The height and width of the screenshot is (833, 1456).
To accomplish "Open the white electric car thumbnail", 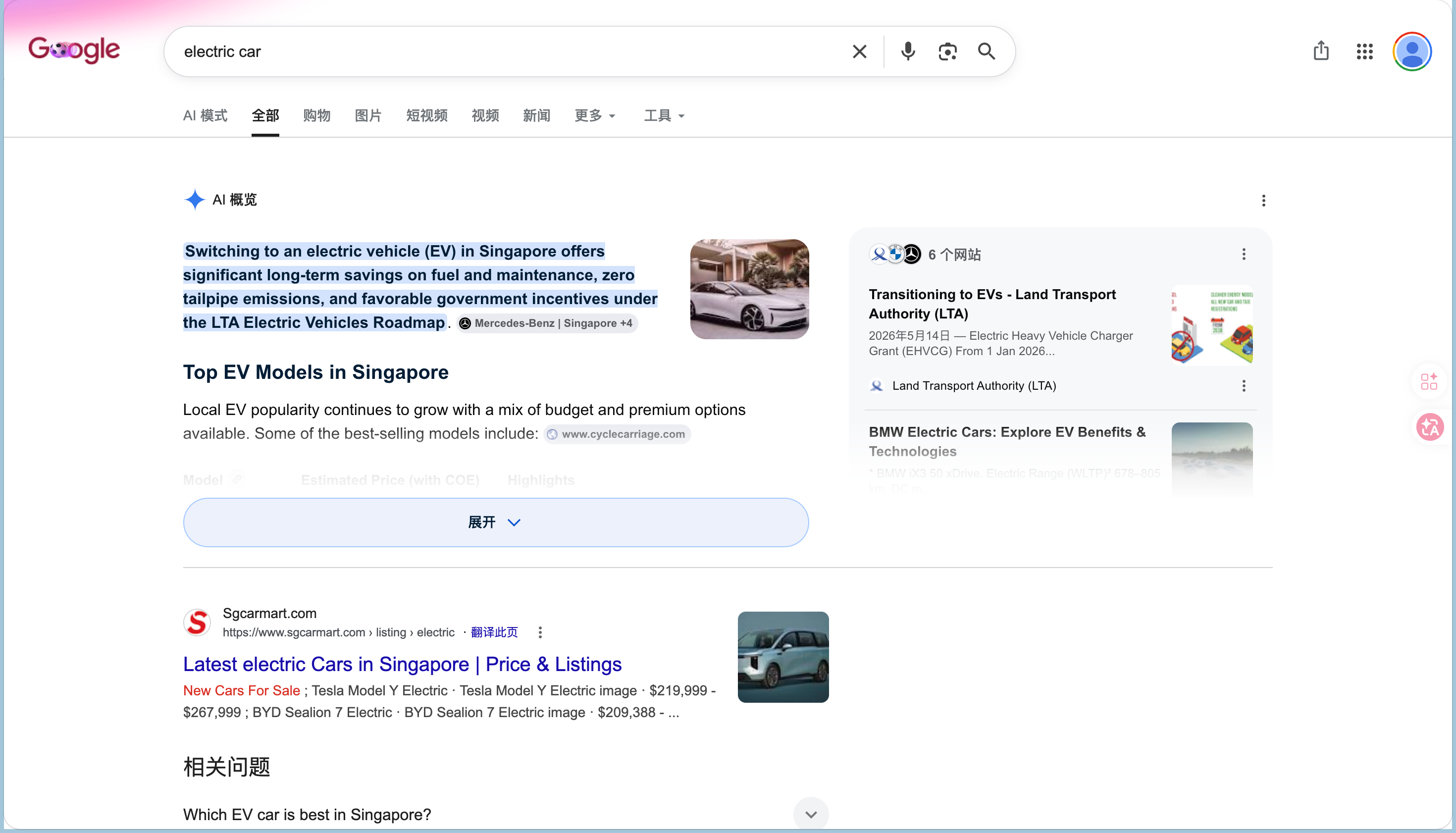I will point(749,289).
